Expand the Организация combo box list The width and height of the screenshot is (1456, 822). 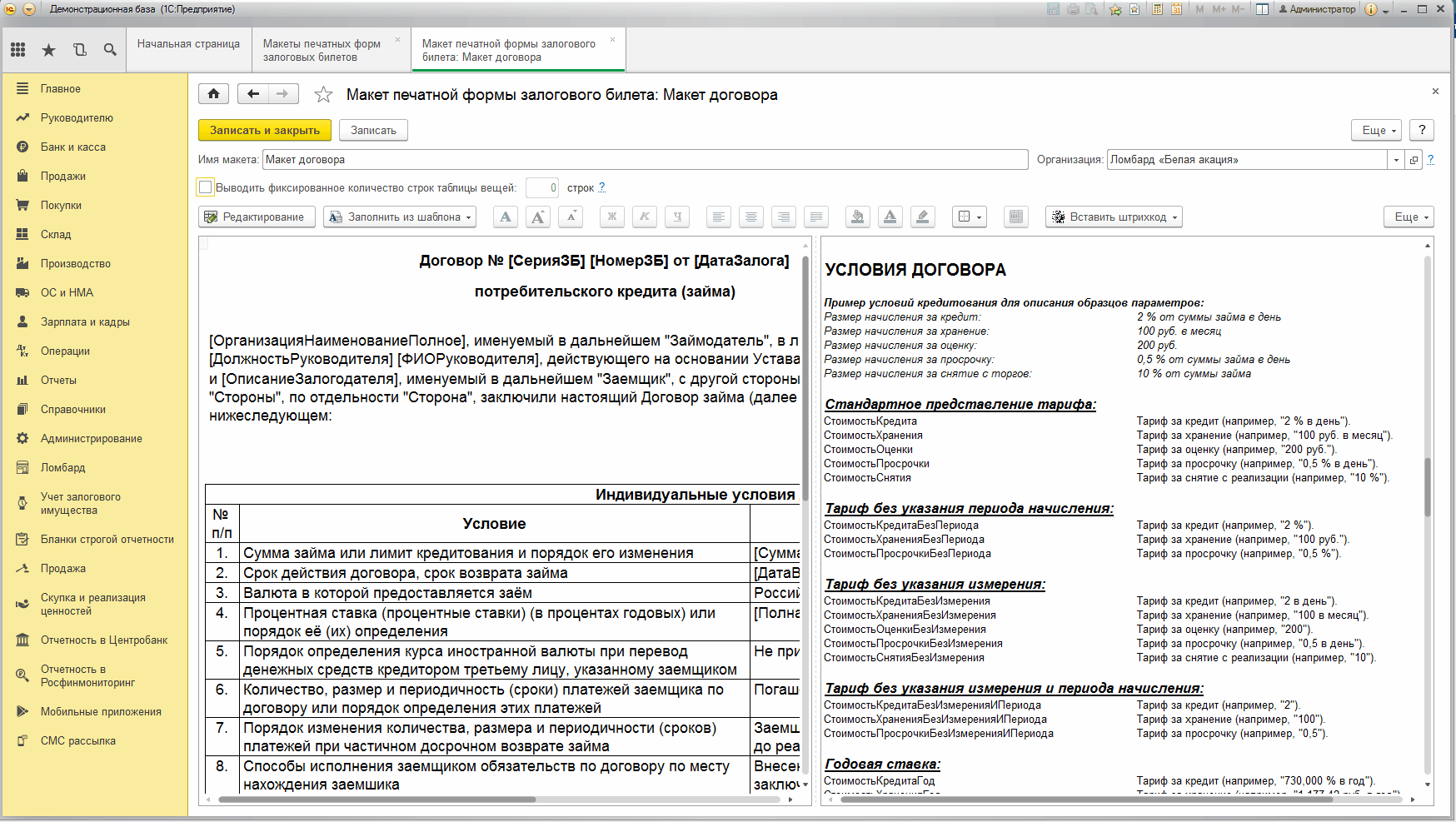click(1397, 160)
